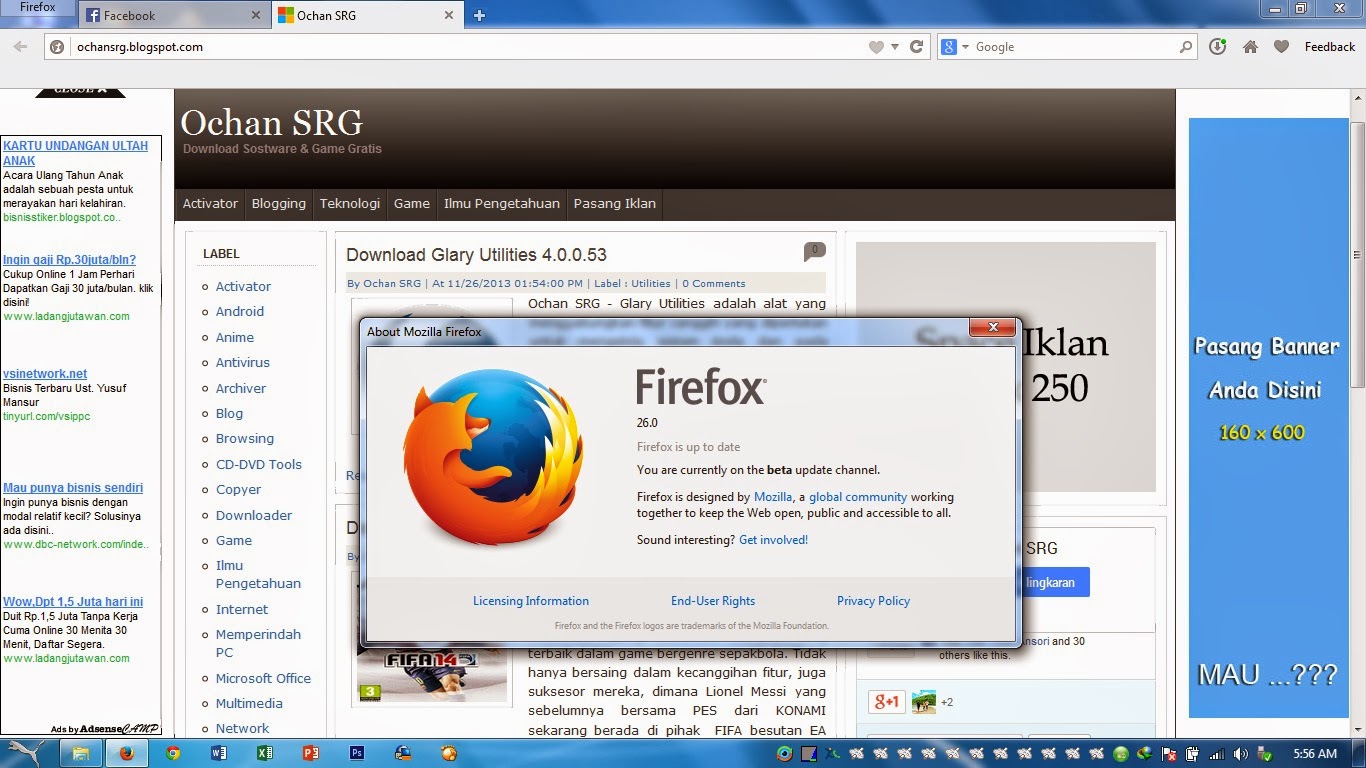Open Download Glary Utilities 4.0.0.53 post
This screenshot has height=768, width=1366.
[476, 255]
